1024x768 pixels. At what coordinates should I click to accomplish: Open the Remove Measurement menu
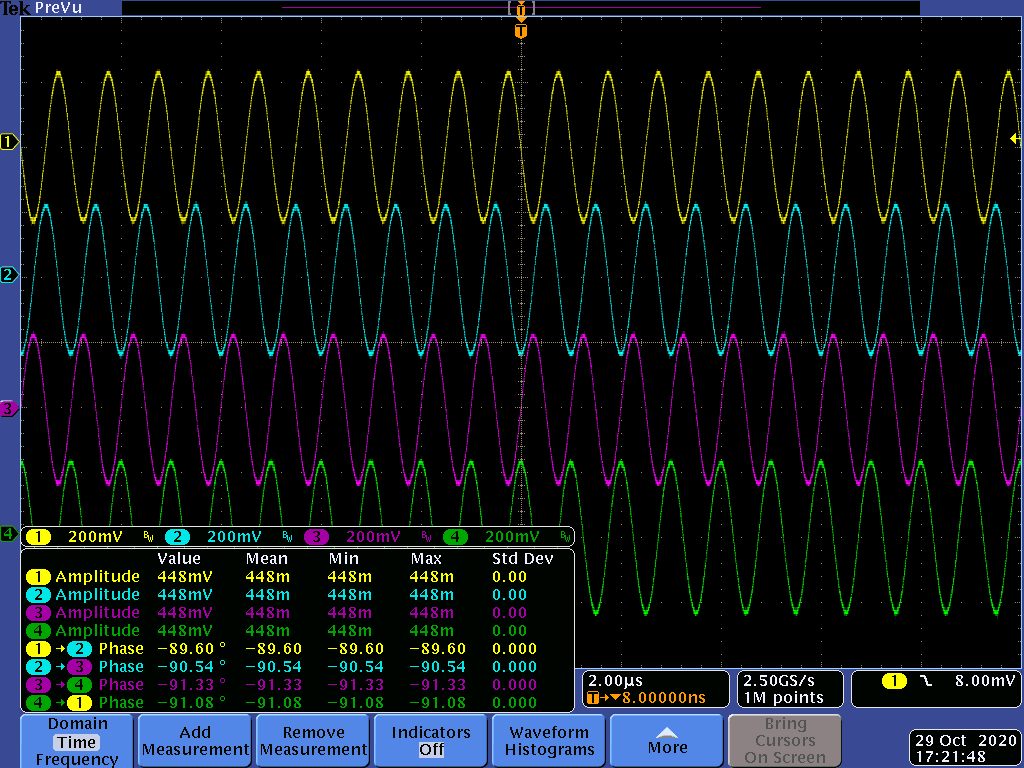(x=313, y=741)
